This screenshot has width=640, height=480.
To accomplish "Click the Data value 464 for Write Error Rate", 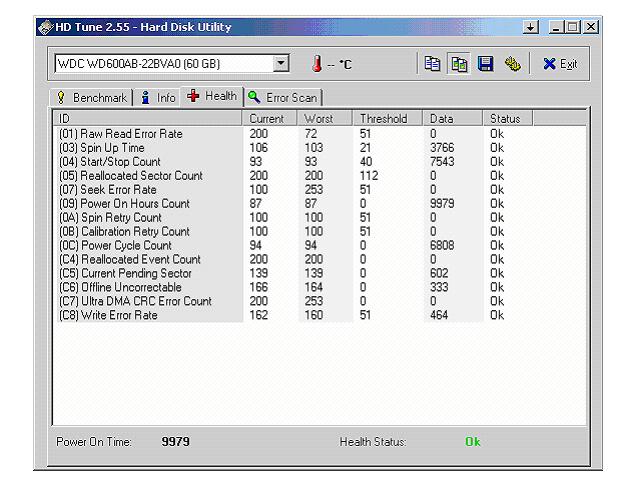I will (439, 315).
